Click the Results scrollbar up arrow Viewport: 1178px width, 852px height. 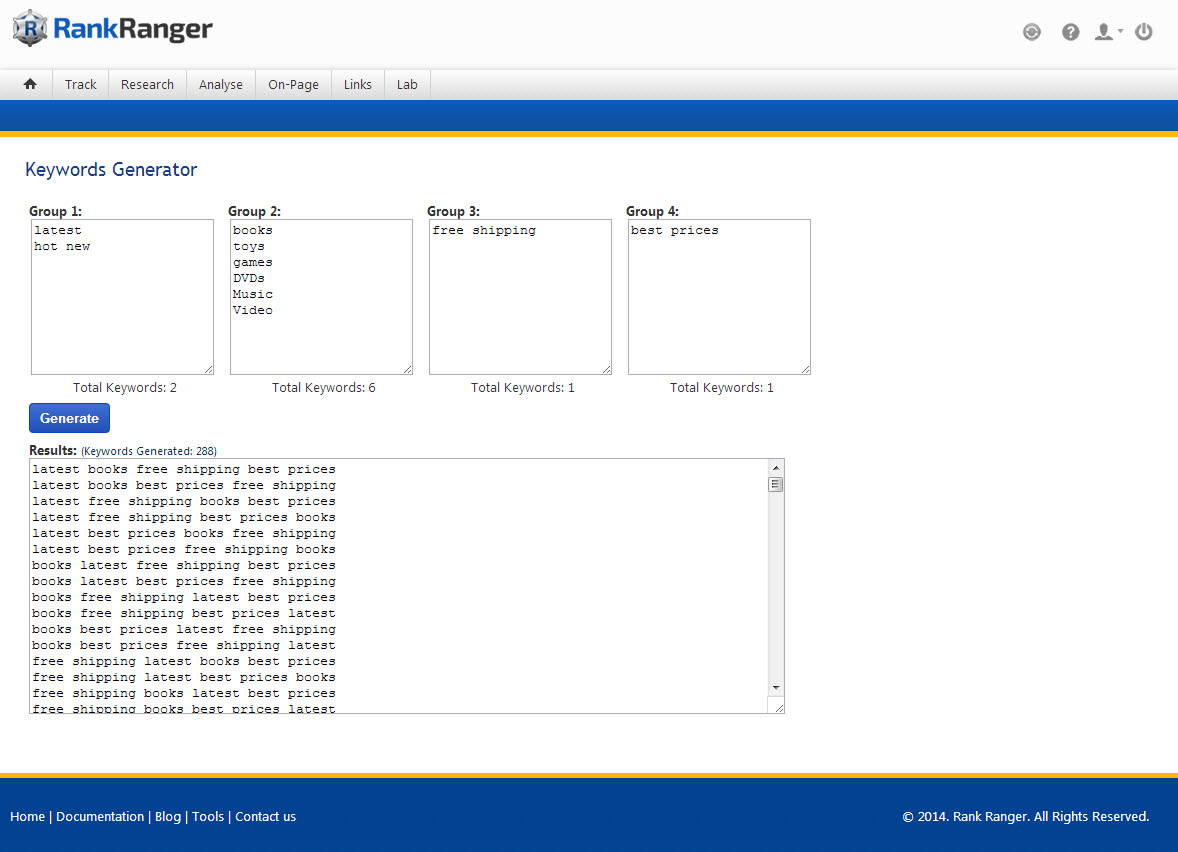pyautogui.click(x=776, y=467)
